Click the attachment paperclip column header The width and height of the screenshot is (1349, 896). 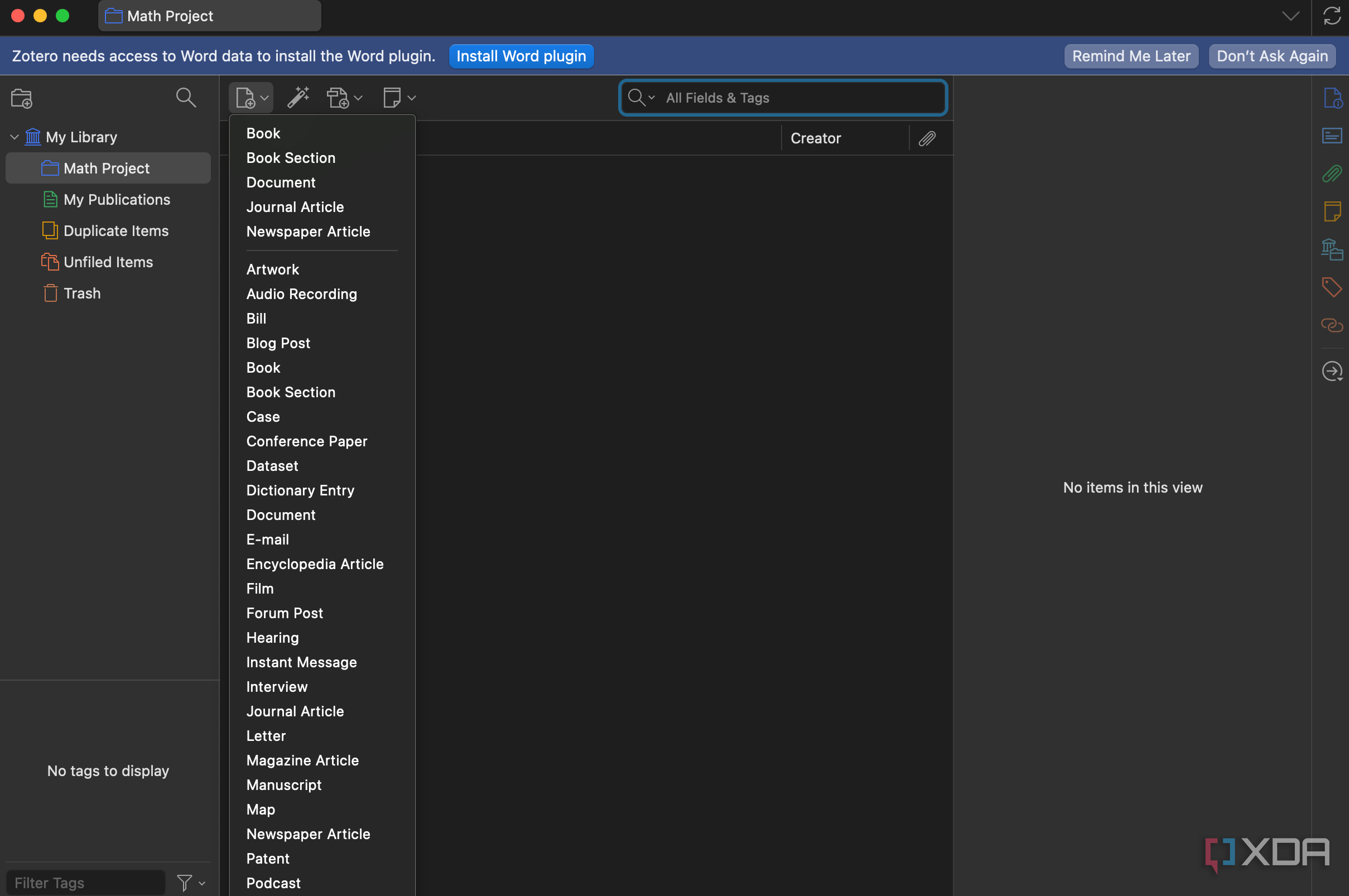927,138
